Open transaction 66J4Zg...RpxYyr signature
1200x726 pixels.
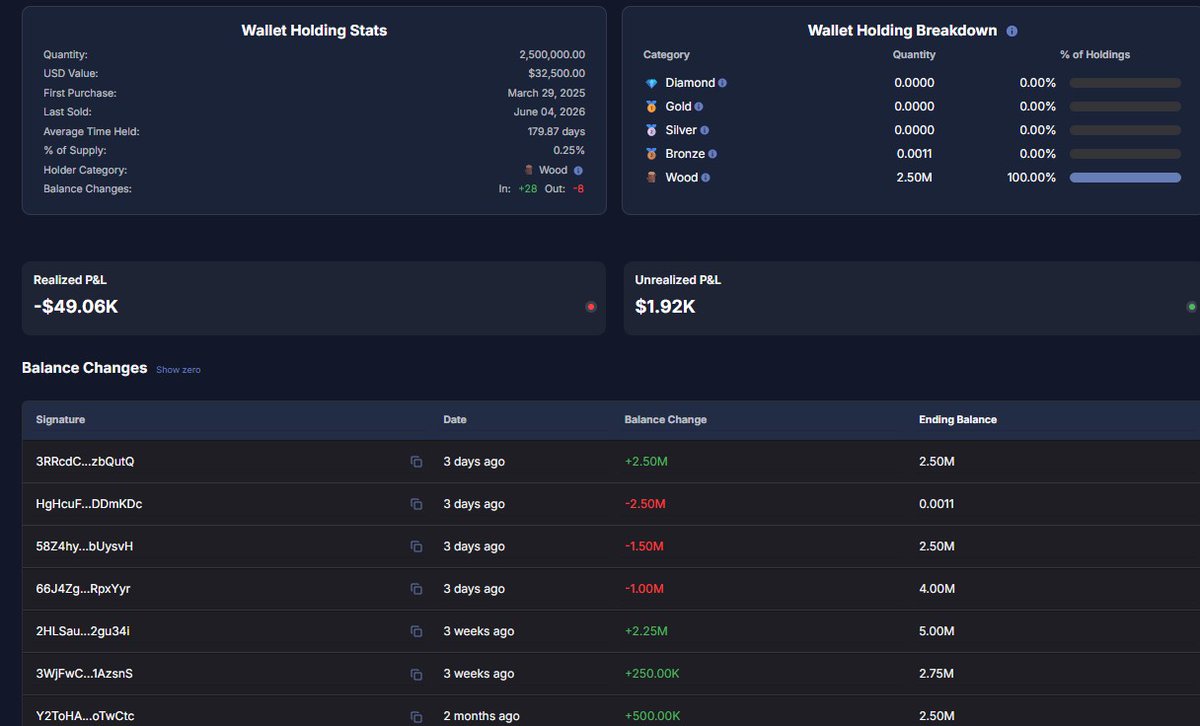click(83, 589)
